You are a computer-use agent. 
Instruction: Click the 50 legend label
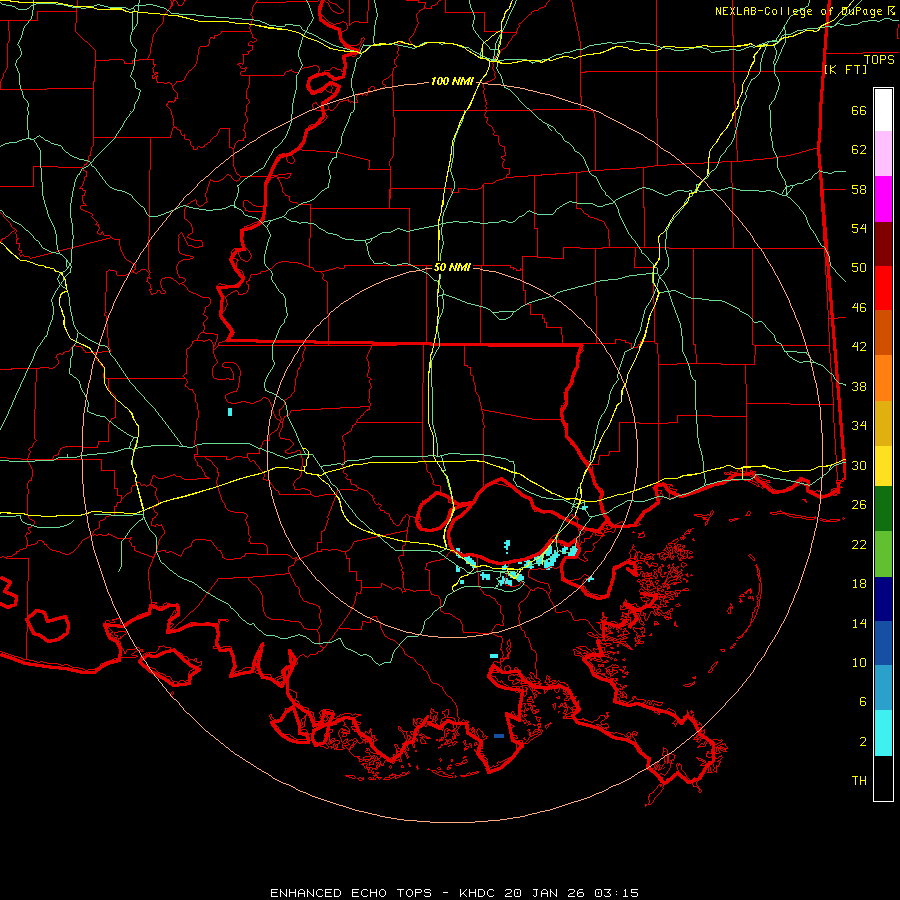pyautogui.click(x=859, y=267)
